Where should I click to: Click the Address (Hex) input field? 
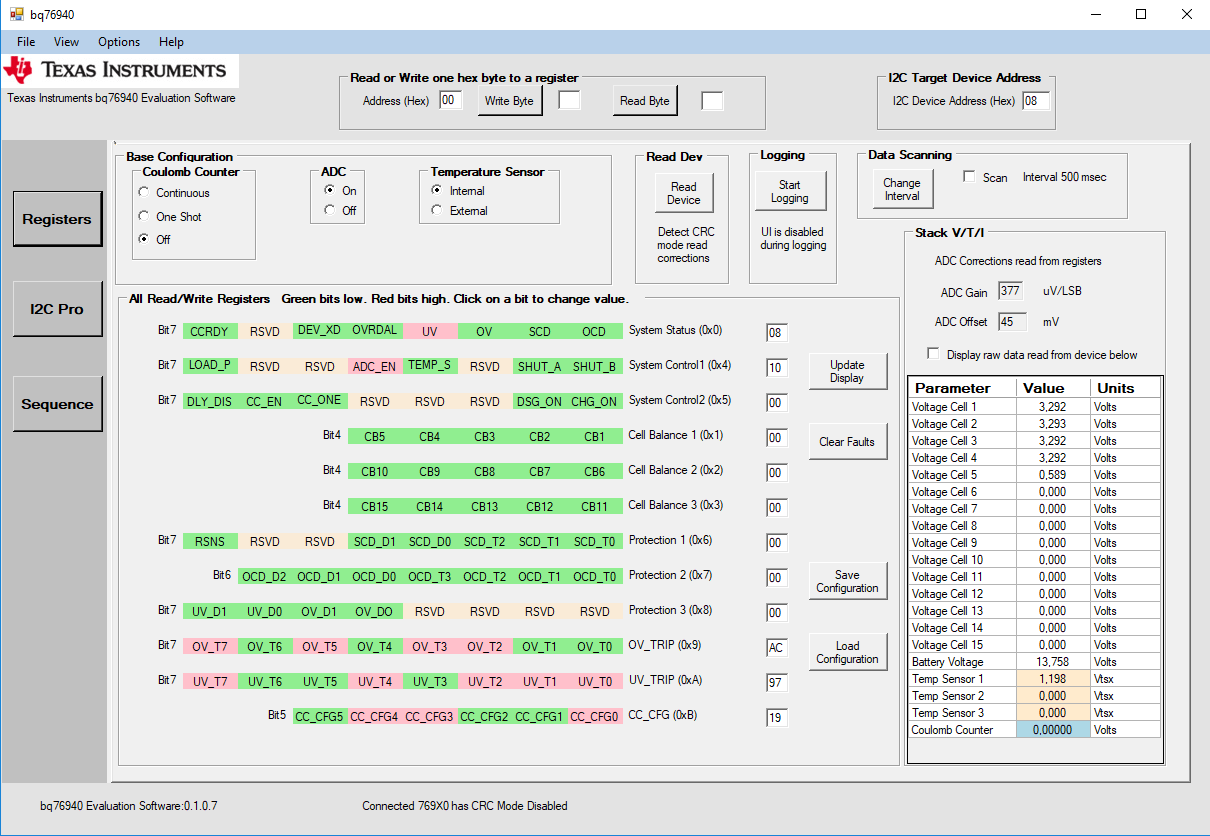click(x=451, y=100)
